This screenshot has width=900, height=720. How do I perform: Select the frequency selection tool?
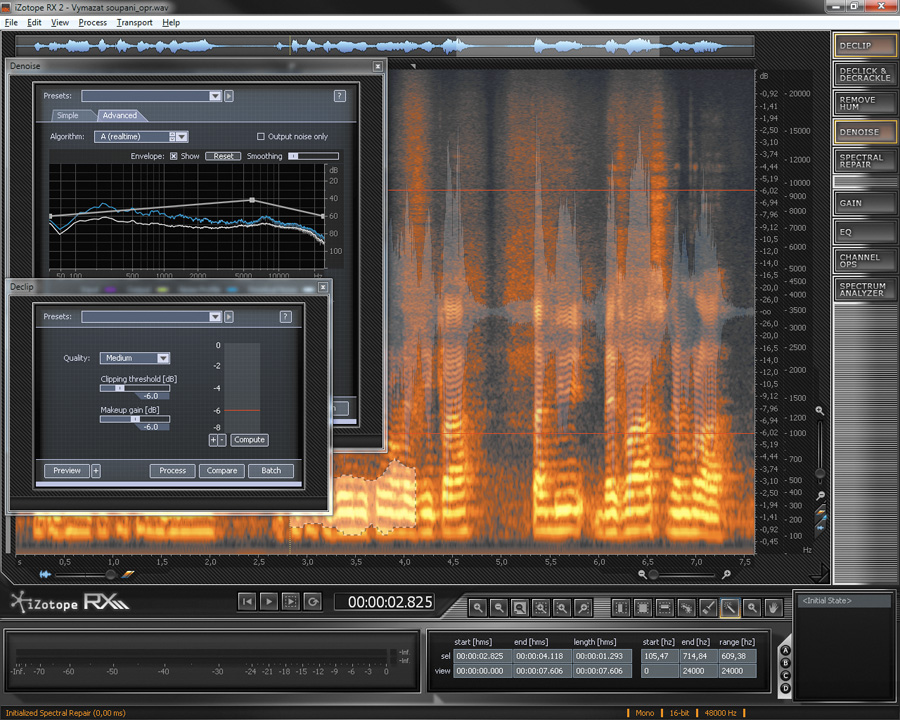[664, 607]
